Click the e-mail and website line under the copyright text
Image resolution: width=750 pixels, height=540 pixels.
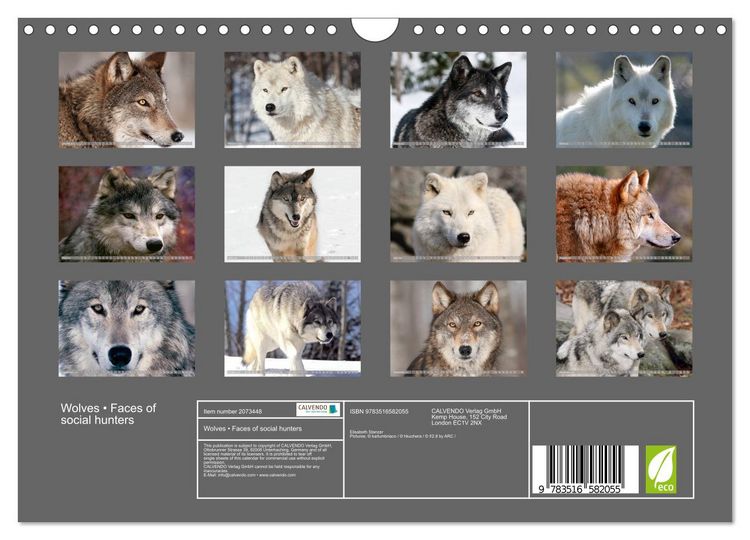249,475
